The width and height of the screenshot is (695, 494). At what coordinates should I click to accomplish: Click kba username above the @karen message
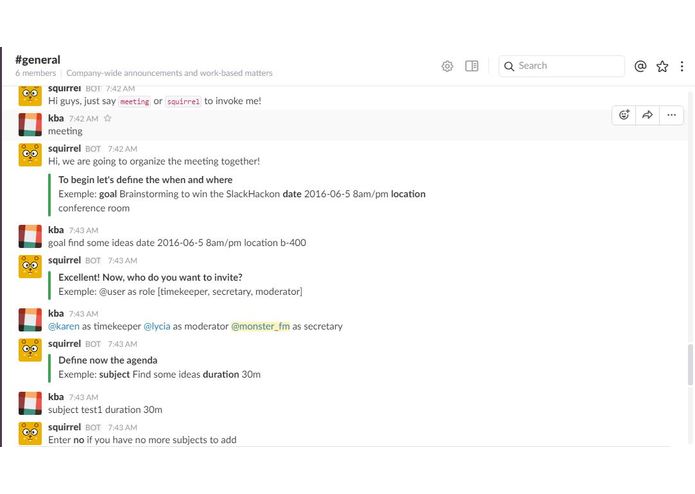pos(56,313)
